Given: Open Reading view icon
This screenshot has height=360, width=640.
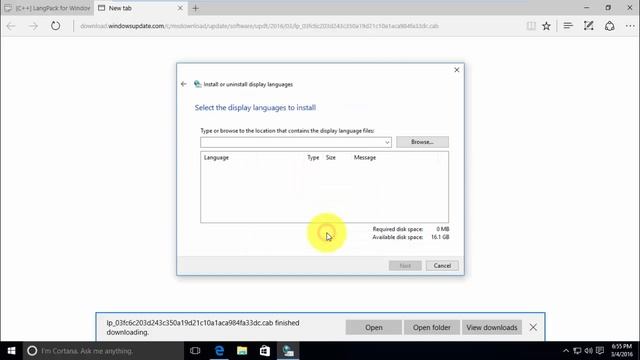Looking at the screenshot, I should pos(531,26).
